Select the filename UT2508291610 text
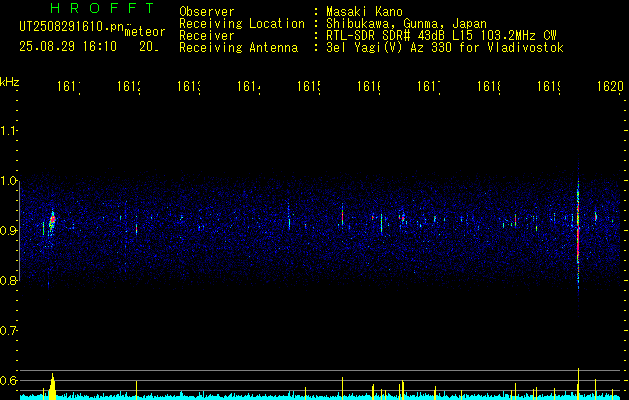Image resolution: width=629 pixels, height=400 pixels. click(x=72, y=27)
